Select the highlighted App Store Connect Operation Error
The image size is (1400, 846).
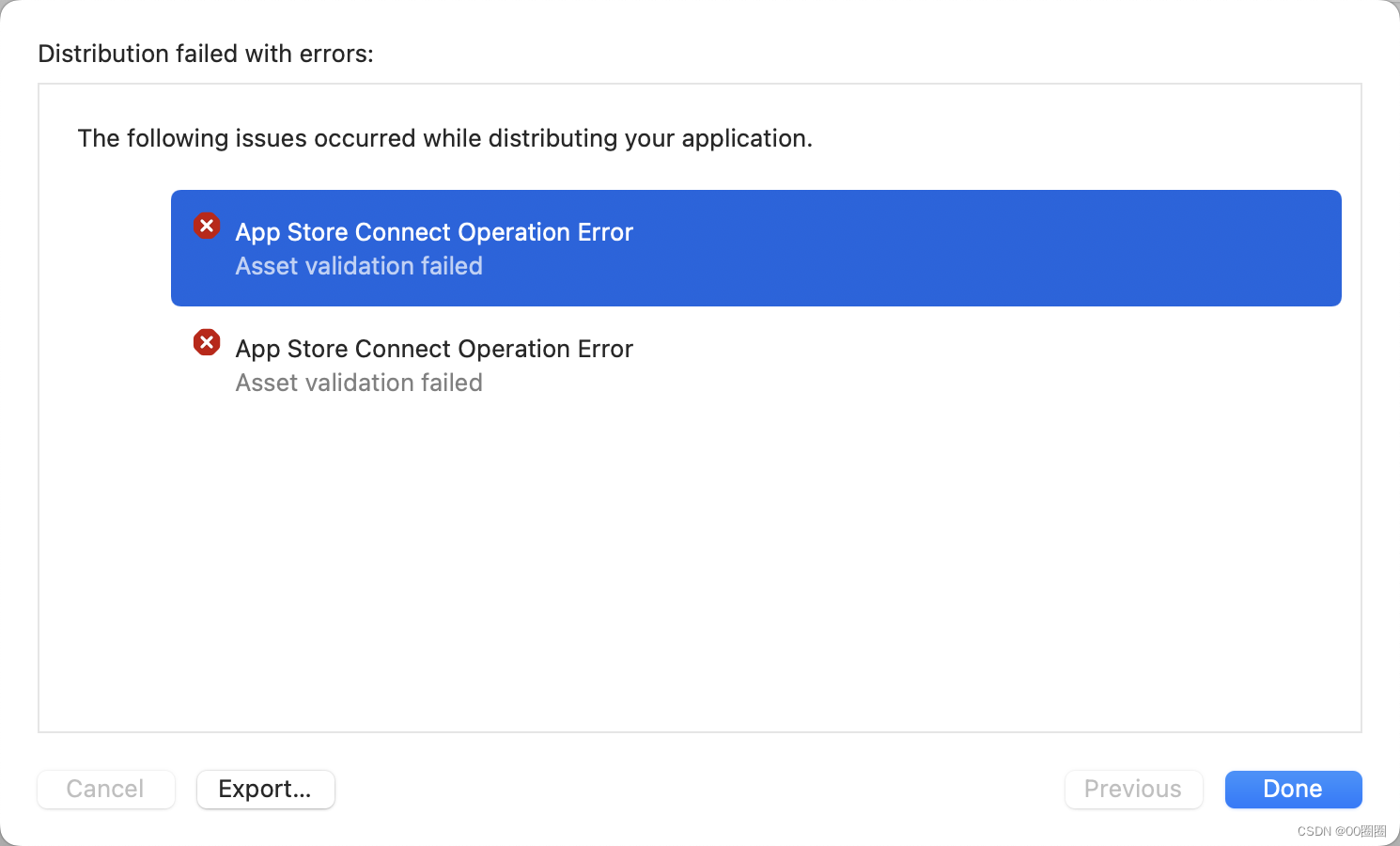[x=434, y=232]
